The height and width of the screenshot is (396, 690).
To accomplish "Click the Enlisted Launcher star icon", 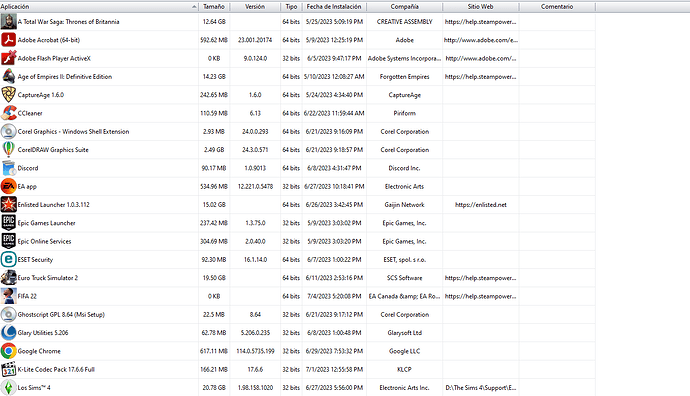I will point(8,205).
